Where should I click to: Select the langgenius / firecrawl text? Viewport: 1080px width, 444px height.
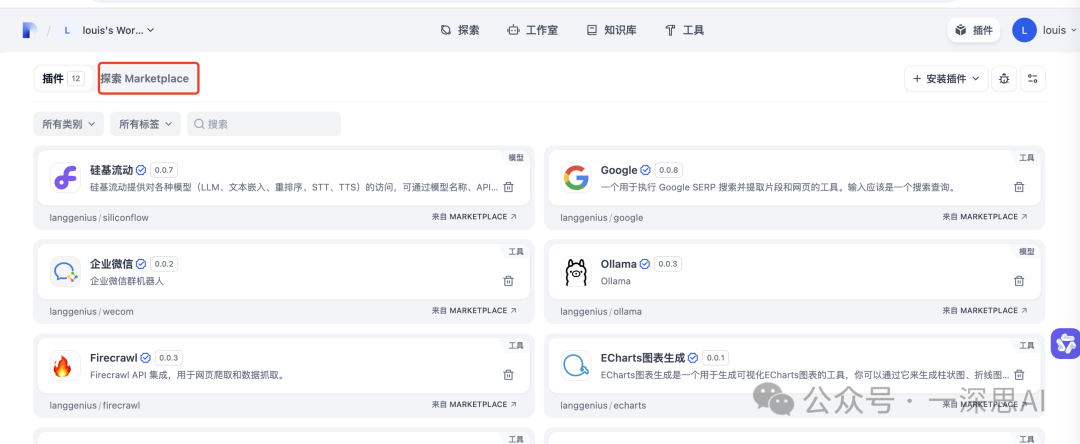[x=95, y=405]
